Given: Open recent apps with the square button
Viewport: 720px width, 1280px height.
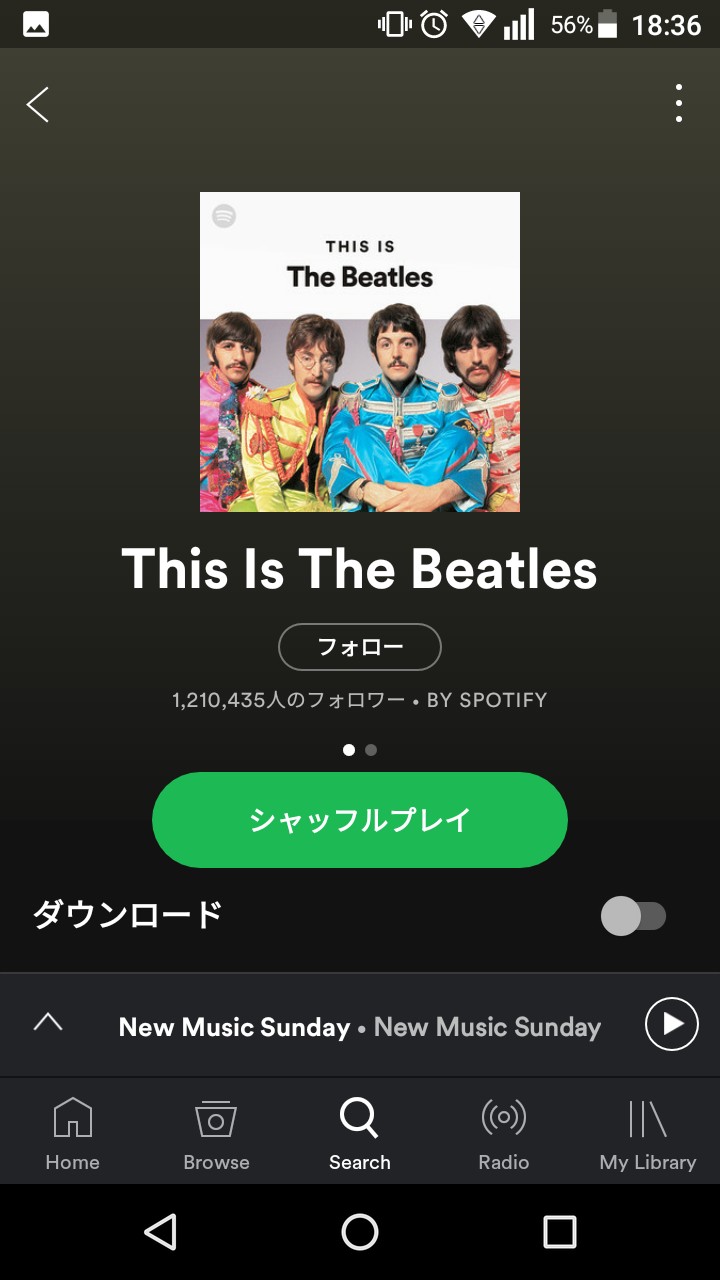Looking at the screenshot, I should [560, 1232].
